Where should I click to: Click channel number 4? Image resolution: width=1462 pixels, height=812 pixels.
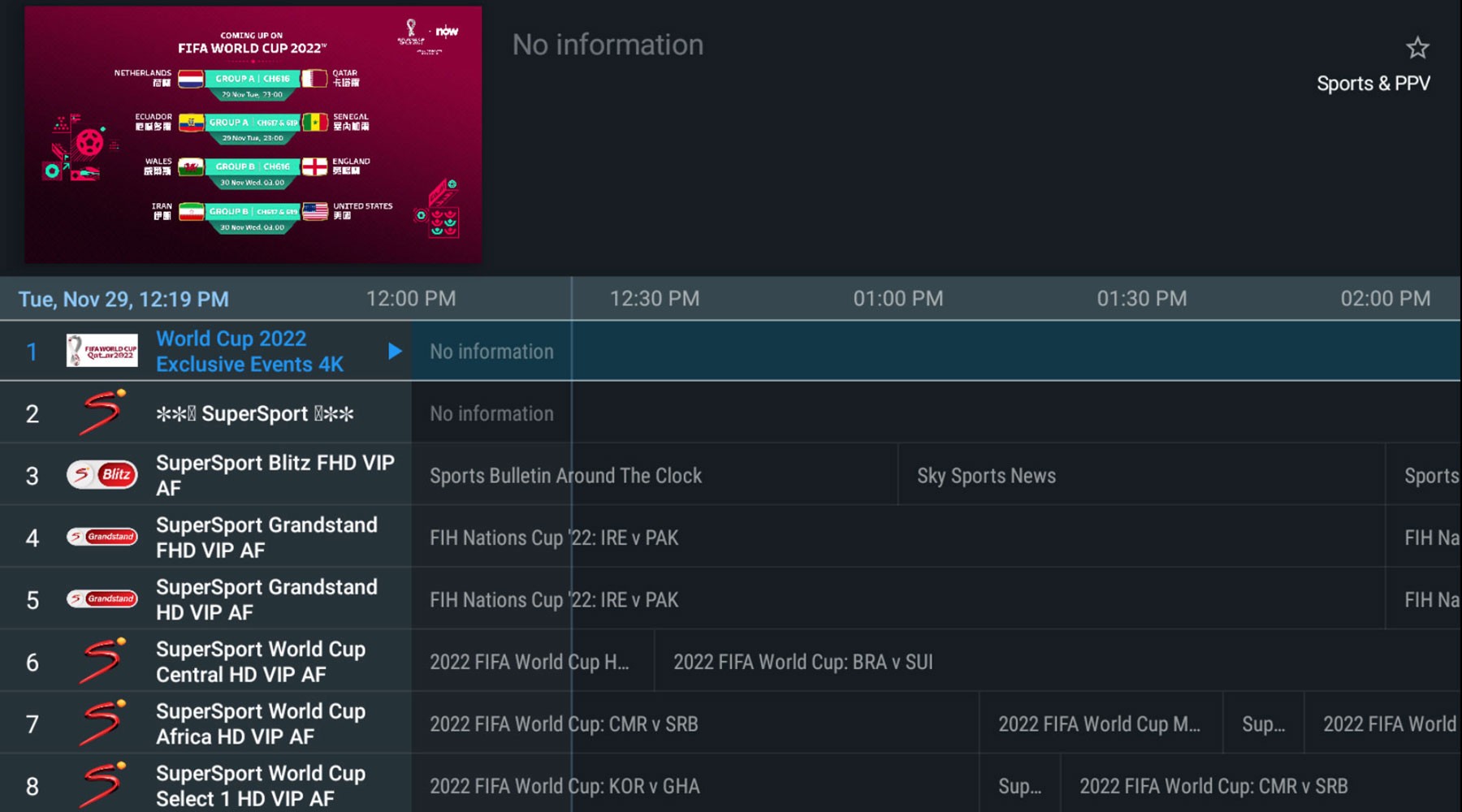pos(32,538)
